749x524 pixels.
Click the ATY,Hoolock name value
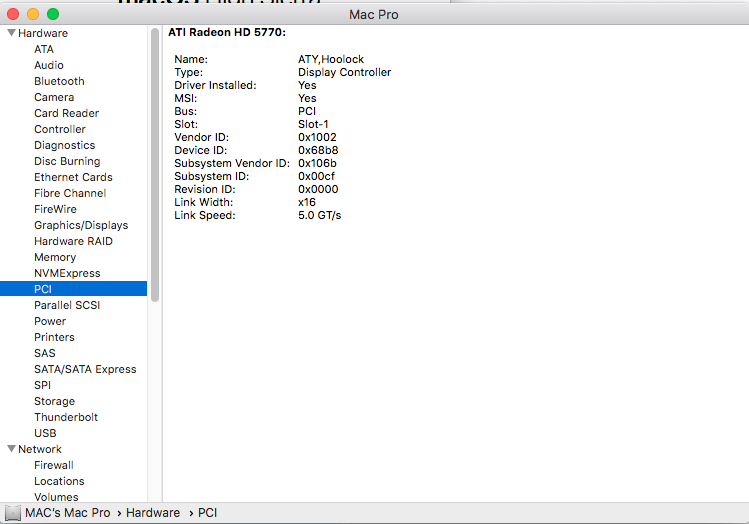331,59
